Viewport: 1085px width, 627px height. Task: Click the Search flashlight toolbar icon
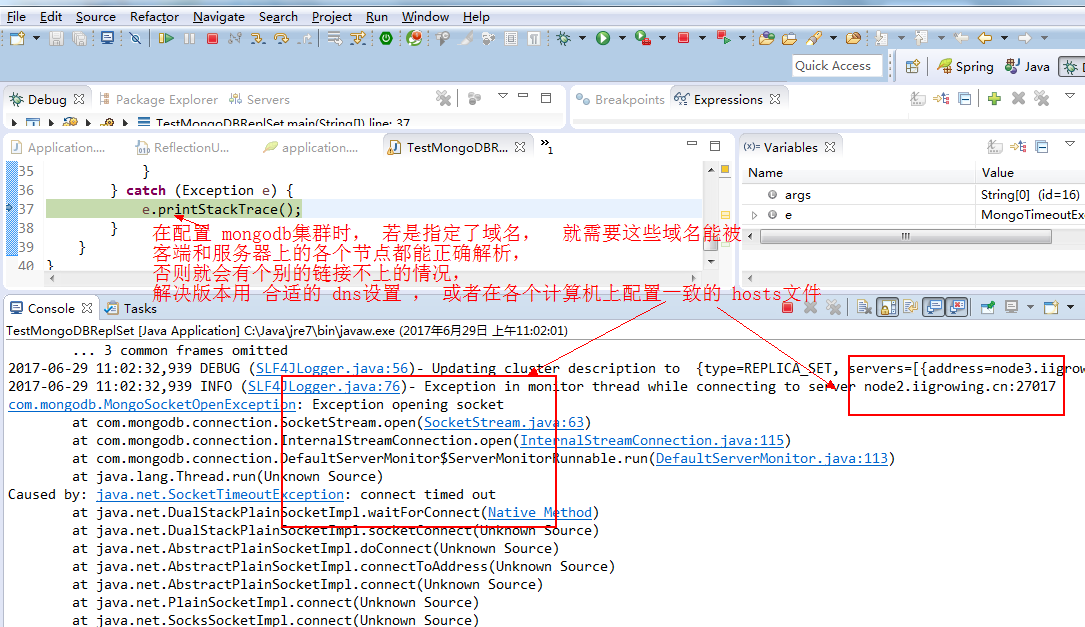pyautogui.click(x=814, y=39)
